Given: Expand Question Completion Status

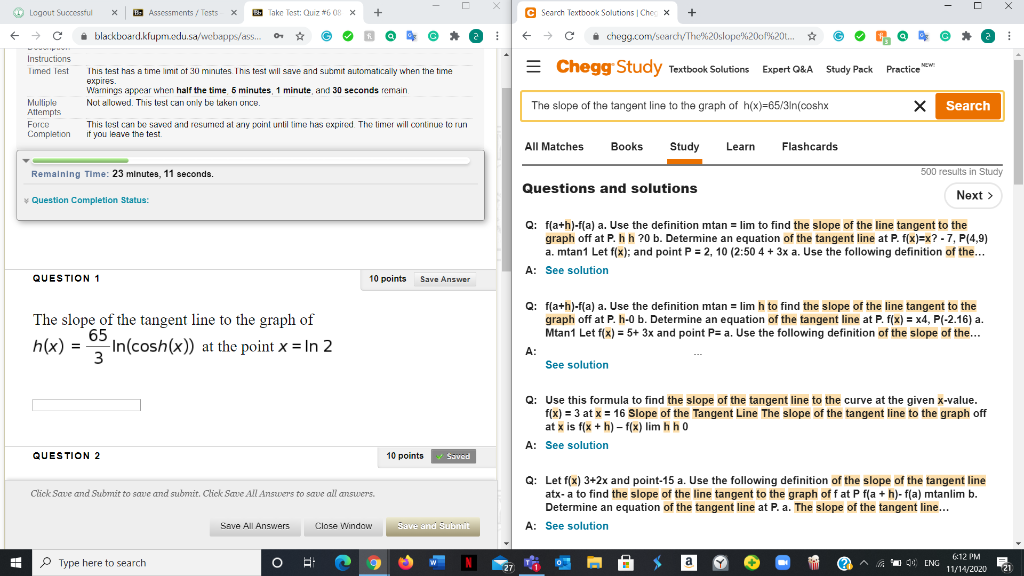Looking at the screenshot, I should click(90, 200).
